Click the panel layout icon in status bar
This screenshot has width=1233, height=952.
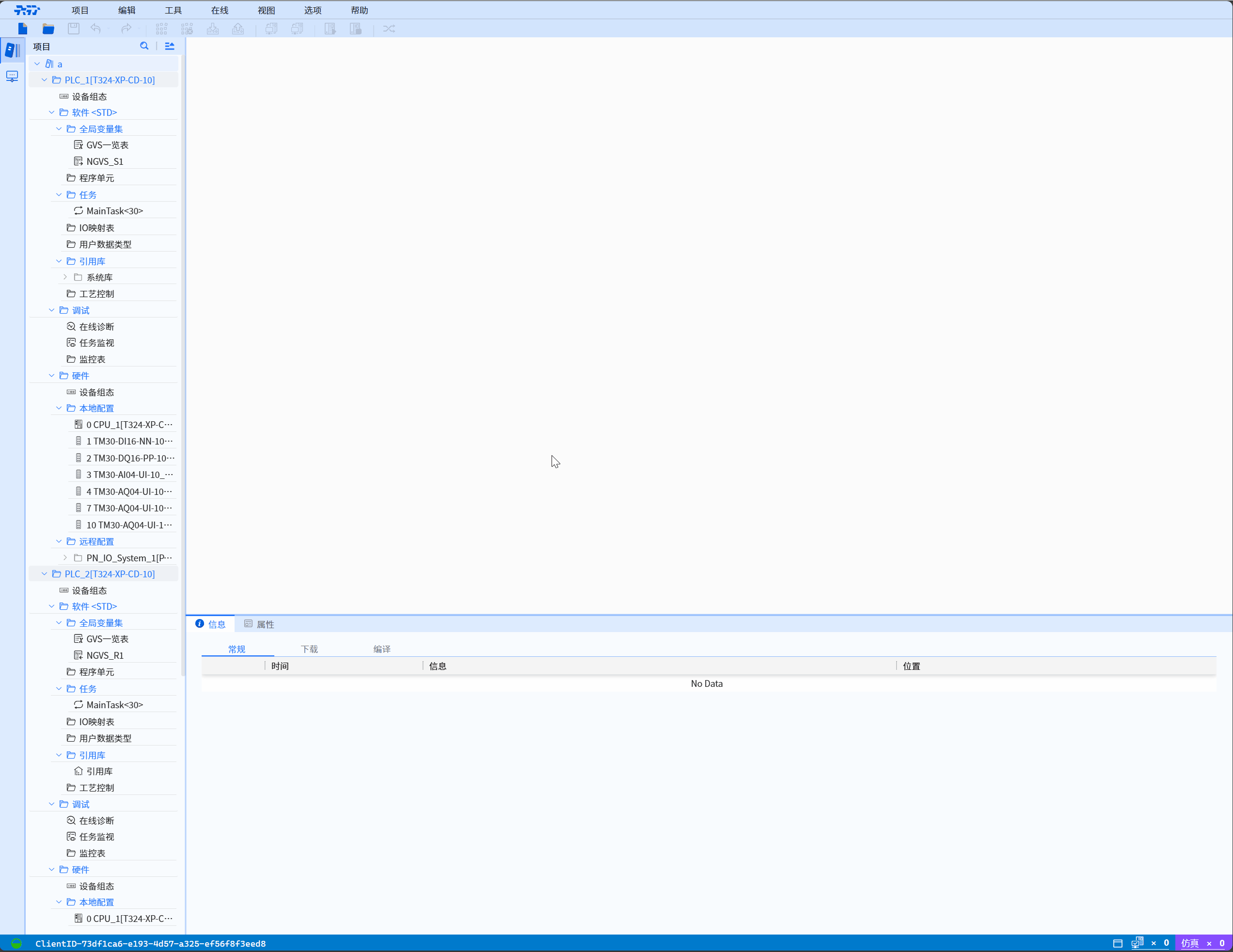pyautogui.click(x=1117, y=943)
